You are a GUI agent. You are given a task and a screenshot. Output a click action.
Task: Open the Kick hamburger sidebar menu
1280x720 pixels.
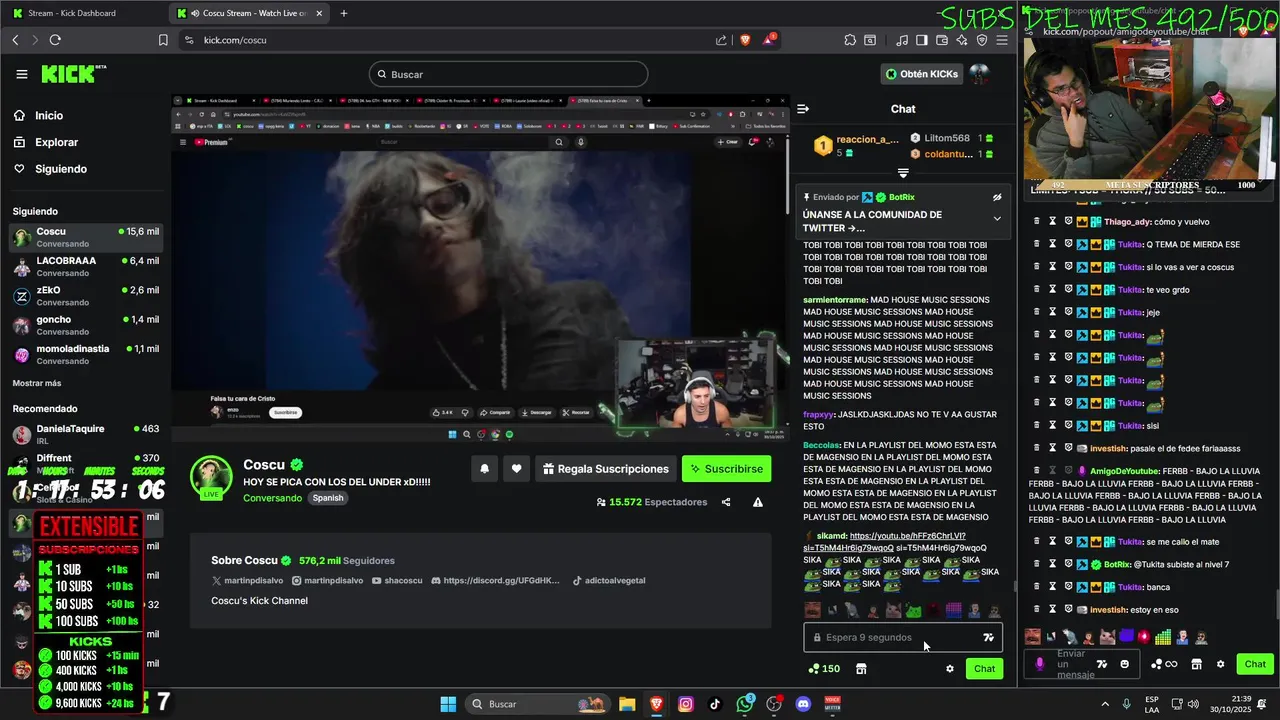click(22, 74)
